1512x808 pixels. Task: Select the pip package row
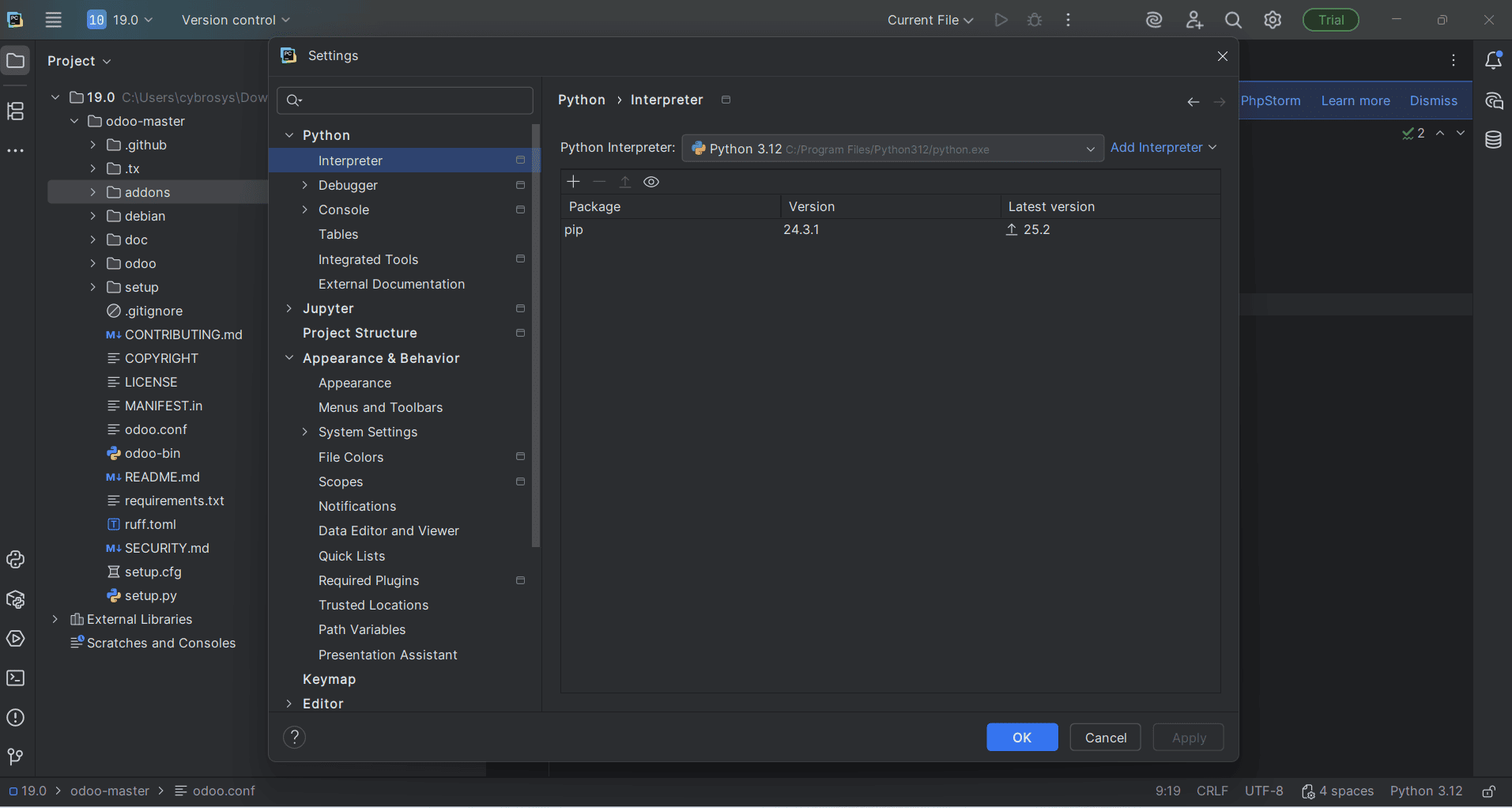[x=891, y=230]
